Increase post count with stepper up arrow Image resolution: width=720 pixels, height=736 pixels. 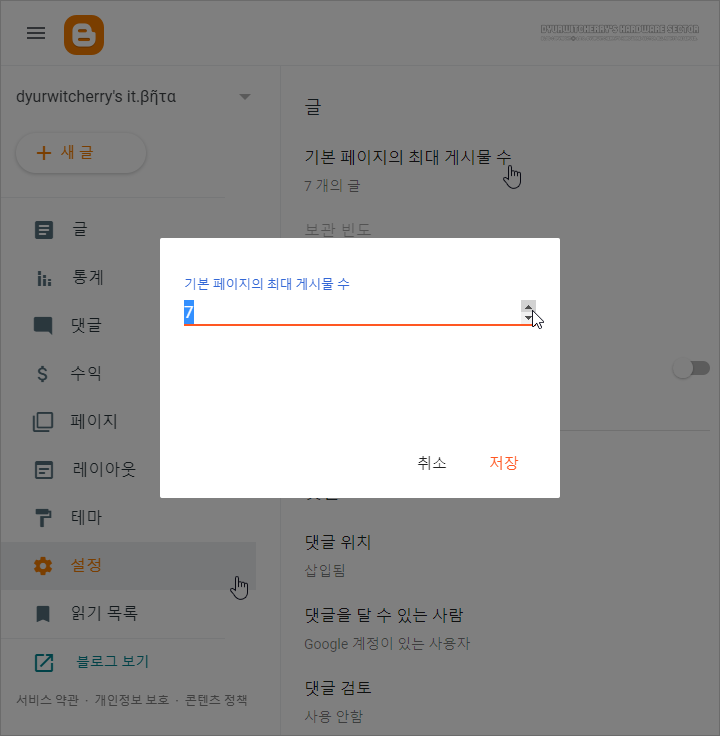coord(528,307)
